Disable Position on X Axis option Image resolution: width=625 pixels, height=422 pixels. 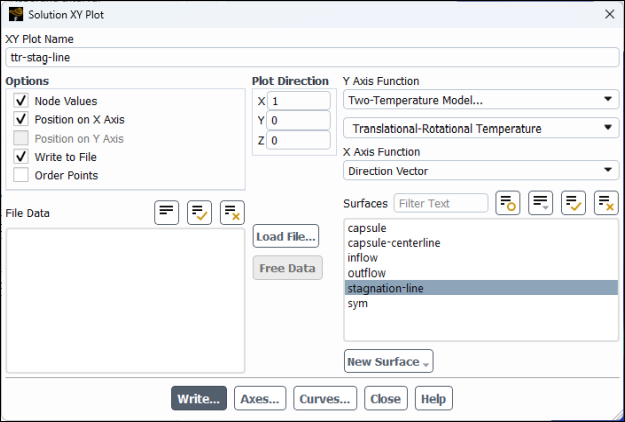[x=21, y=120]
